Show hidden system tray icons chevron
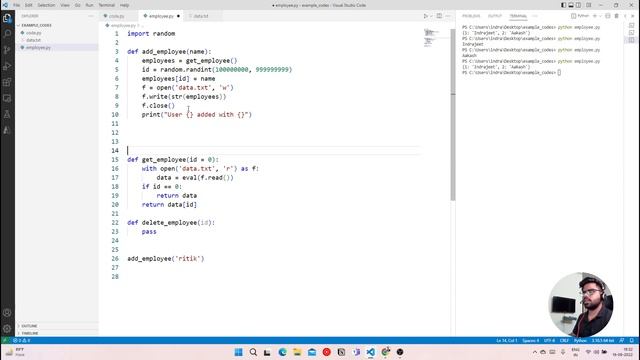 tap(535, 352)
